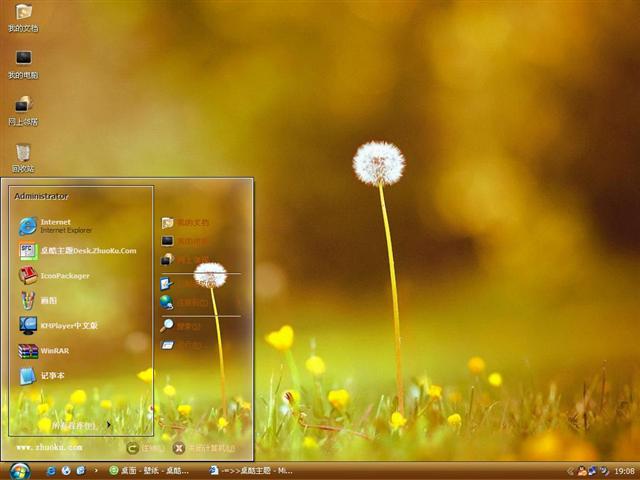Click the Administrator user name
This screenshot has width=640, height=480.
41,196
